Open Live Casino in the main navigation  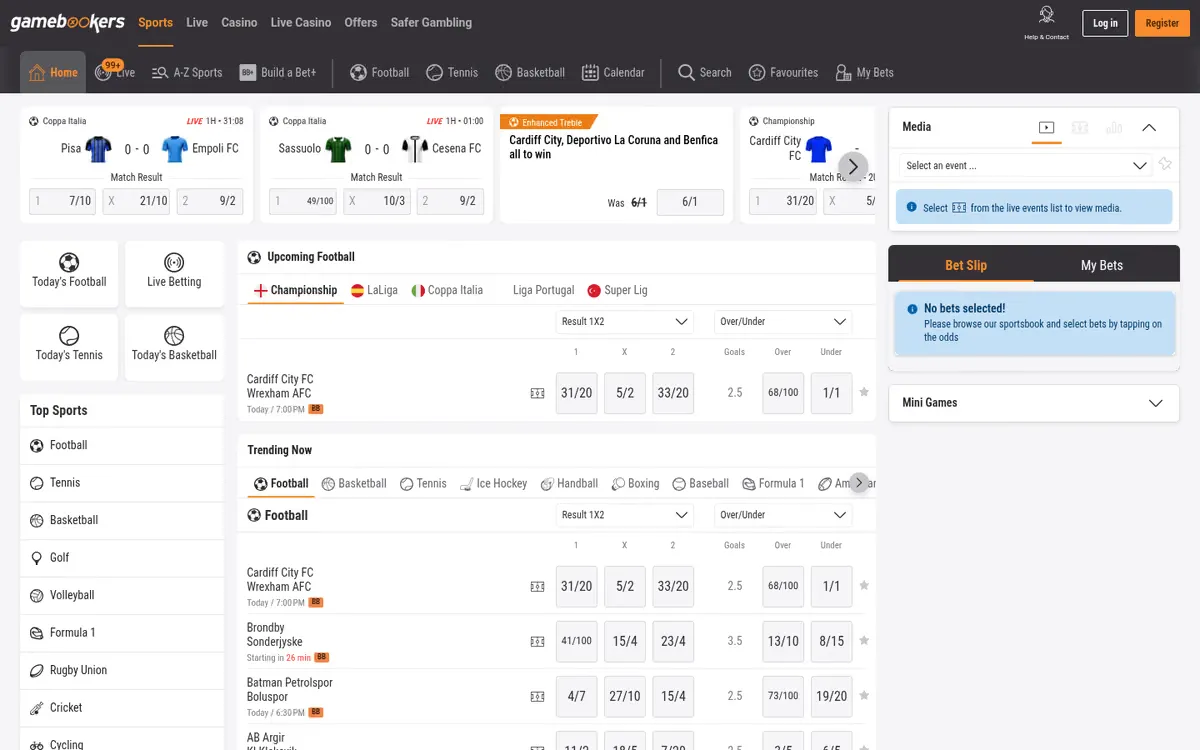coord(300,22)
